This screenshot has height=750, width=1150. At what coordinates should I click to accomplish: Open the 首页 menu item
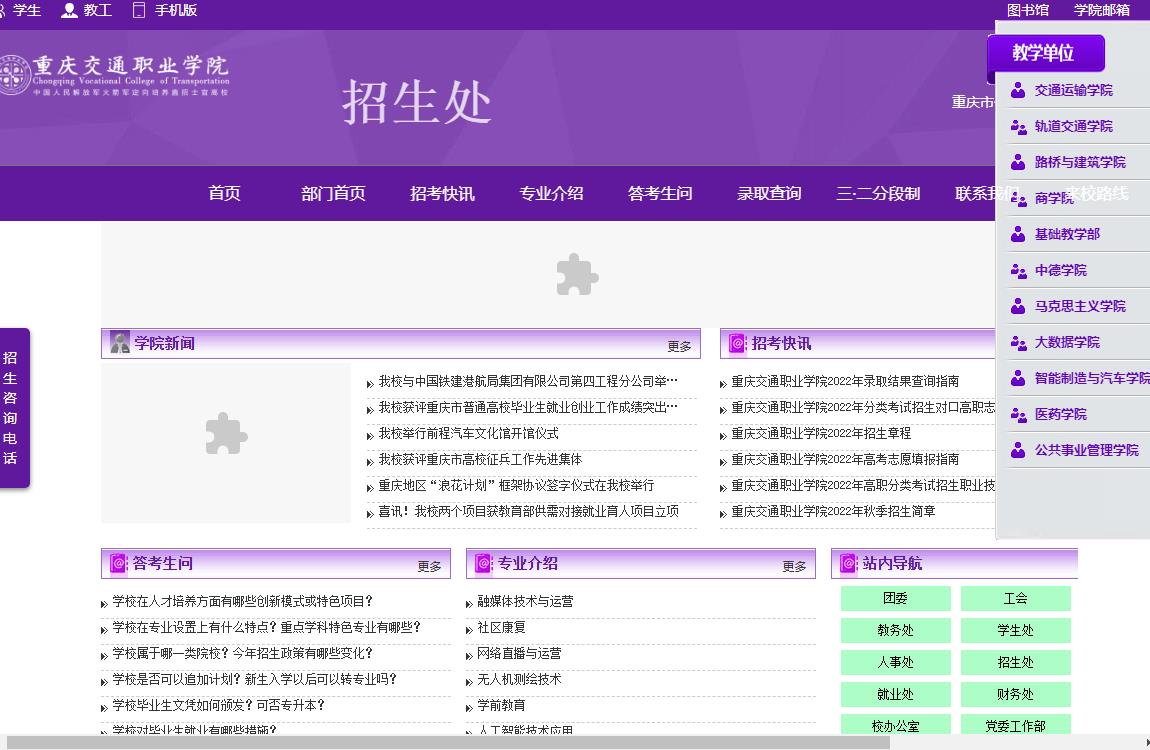pos(224,193)
